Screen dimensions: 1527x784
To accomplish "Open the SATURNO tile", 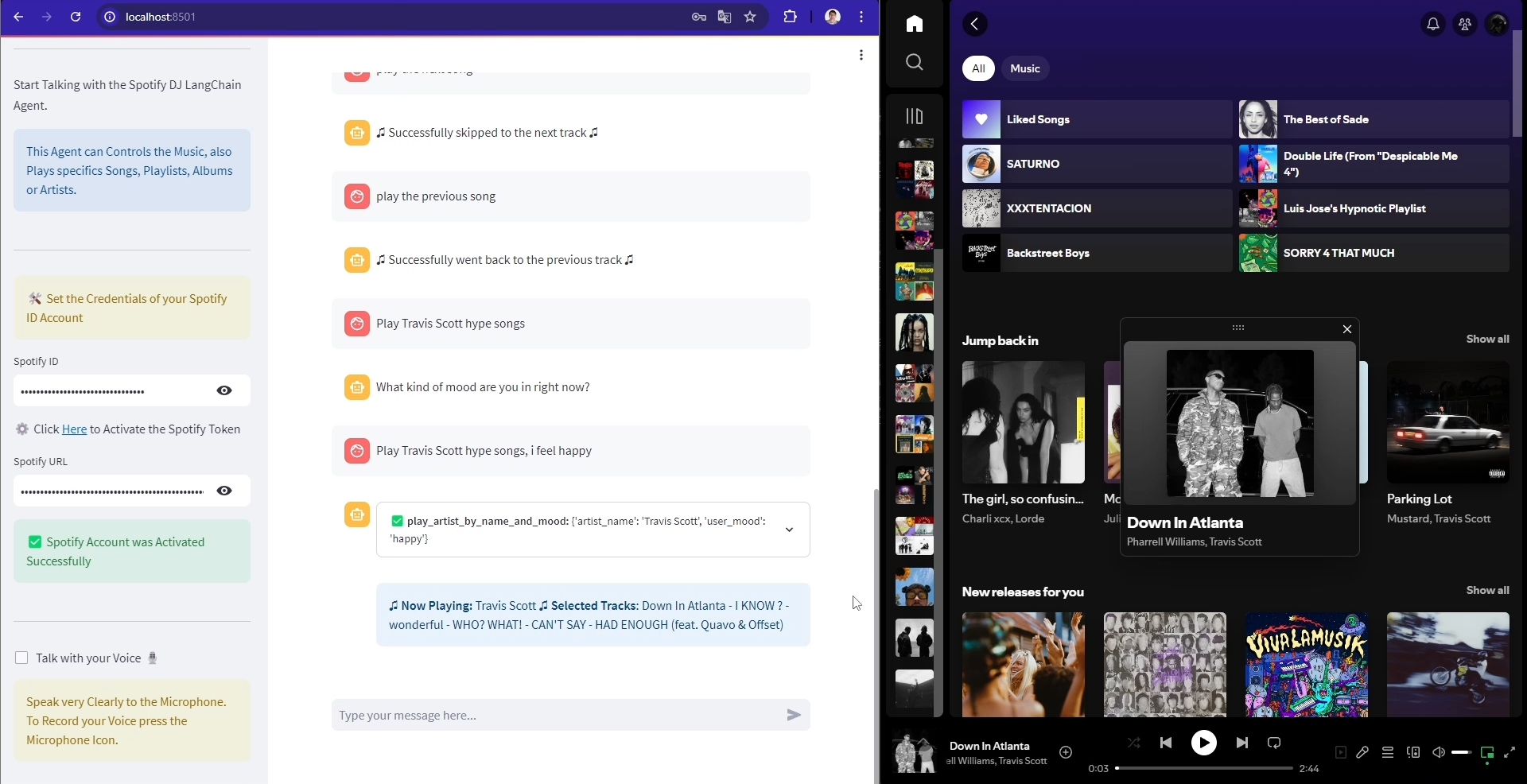I will point(1097,164).
